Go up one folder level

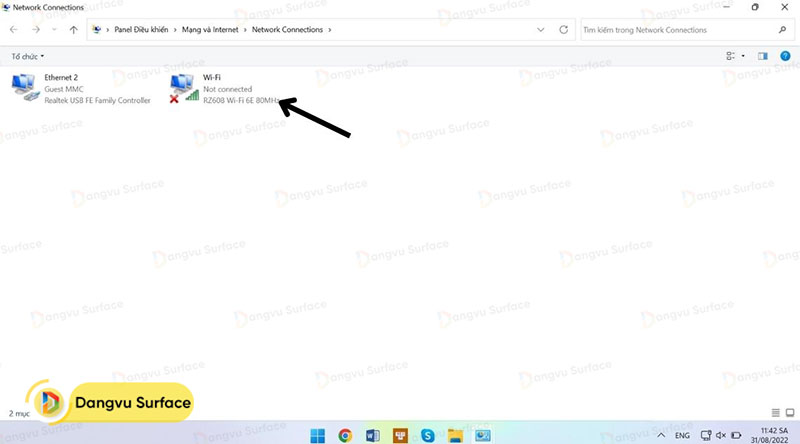tap(73, 30)
